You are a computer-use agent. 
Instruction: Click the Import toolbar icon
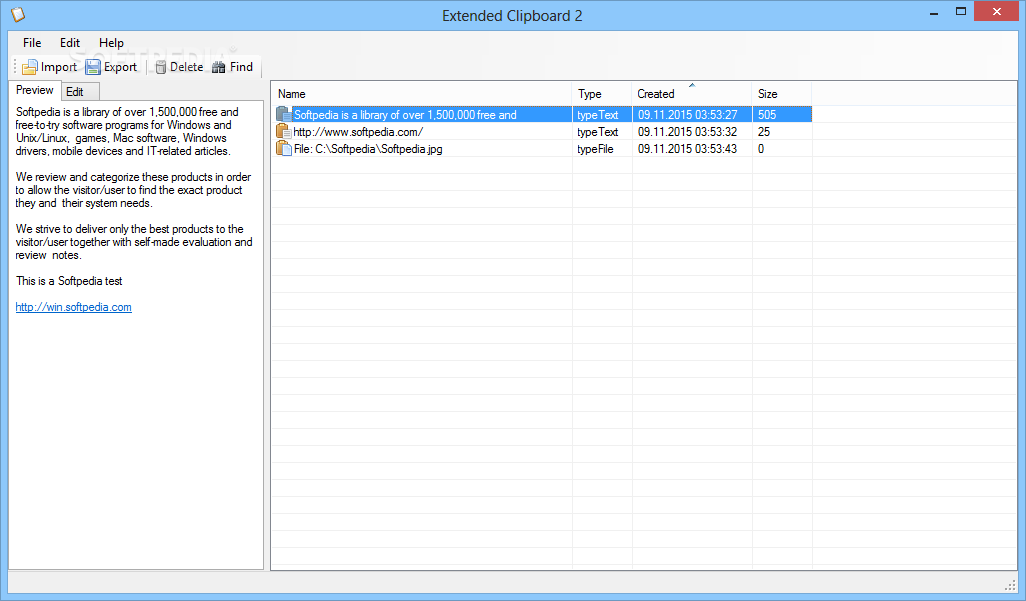[x=29, y=67]
